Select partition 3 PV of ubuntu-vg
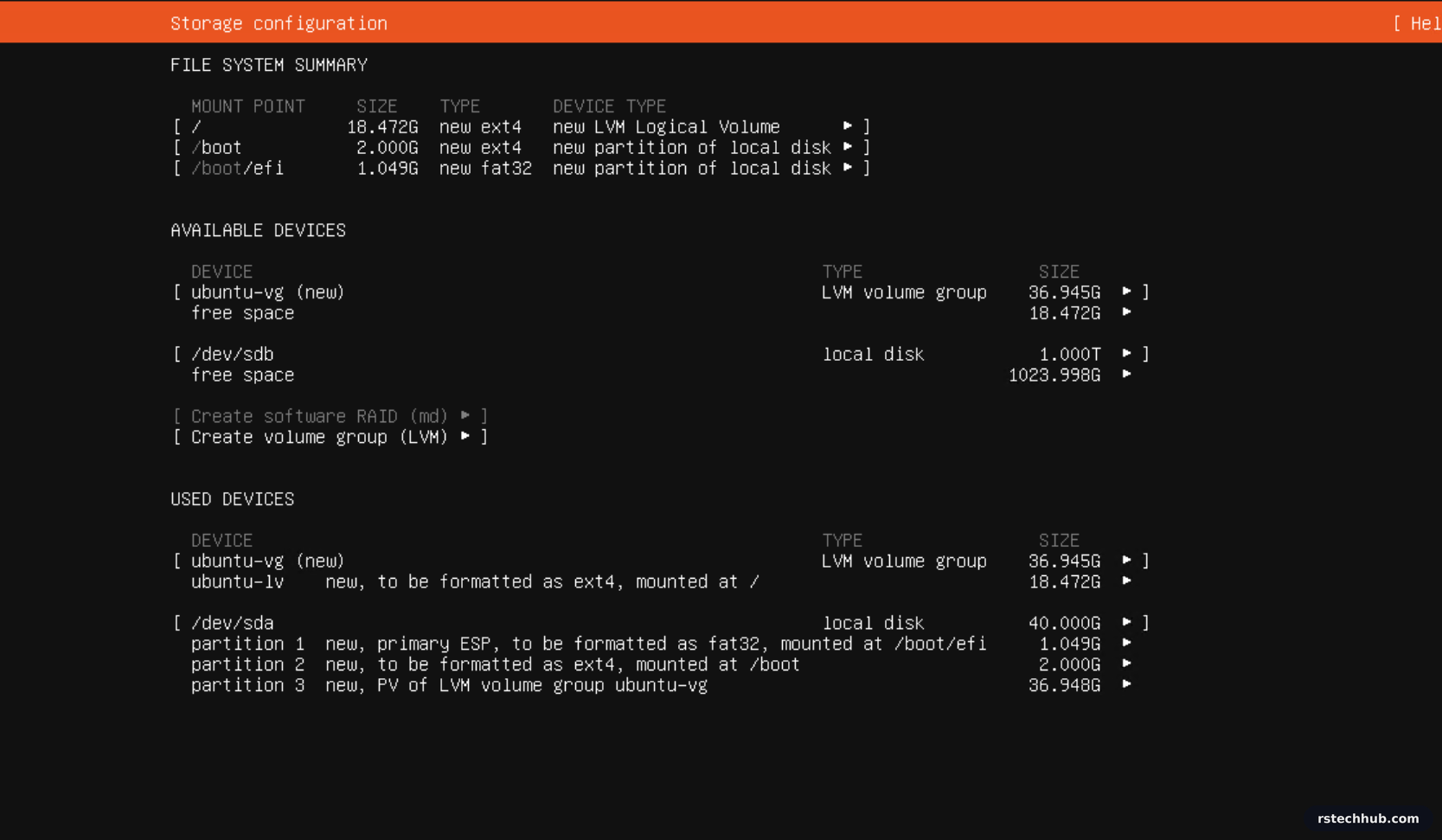1442x840 pixels. tap(661, 686)
